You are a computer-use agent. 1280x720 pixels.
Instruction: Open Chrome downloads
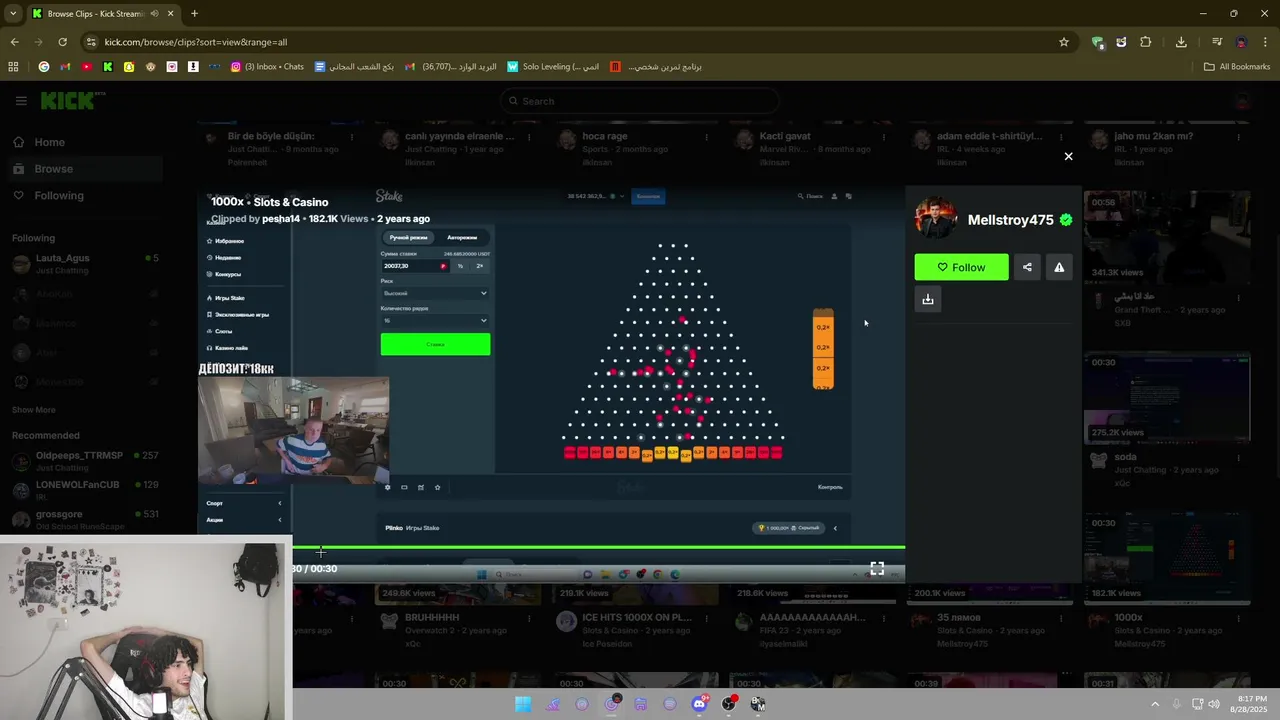1181,42
